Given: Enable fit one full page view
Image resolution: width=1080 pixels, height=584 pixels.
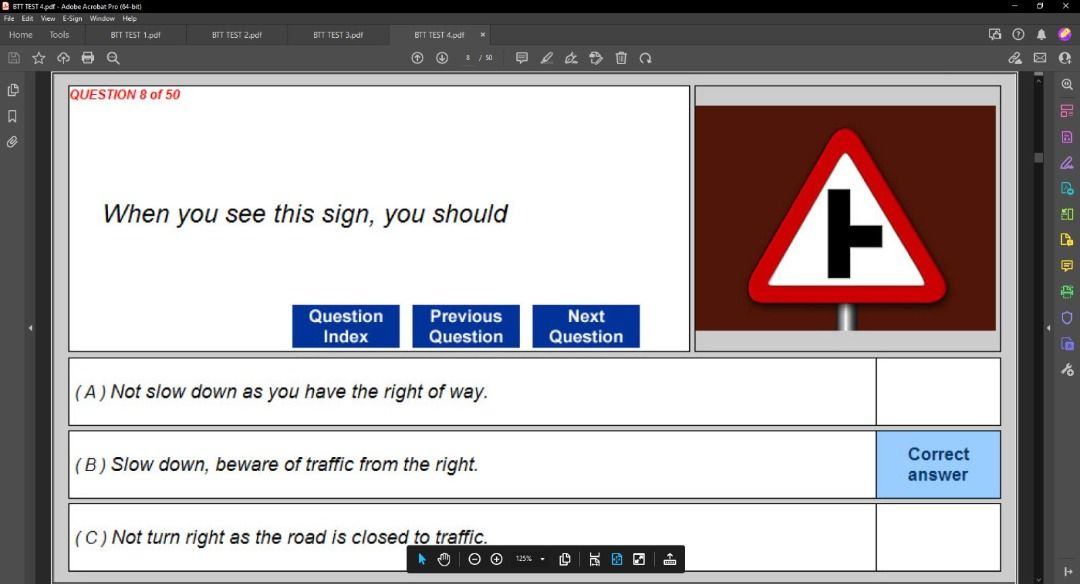Looking at the screenshot, I should click(616, 559).
